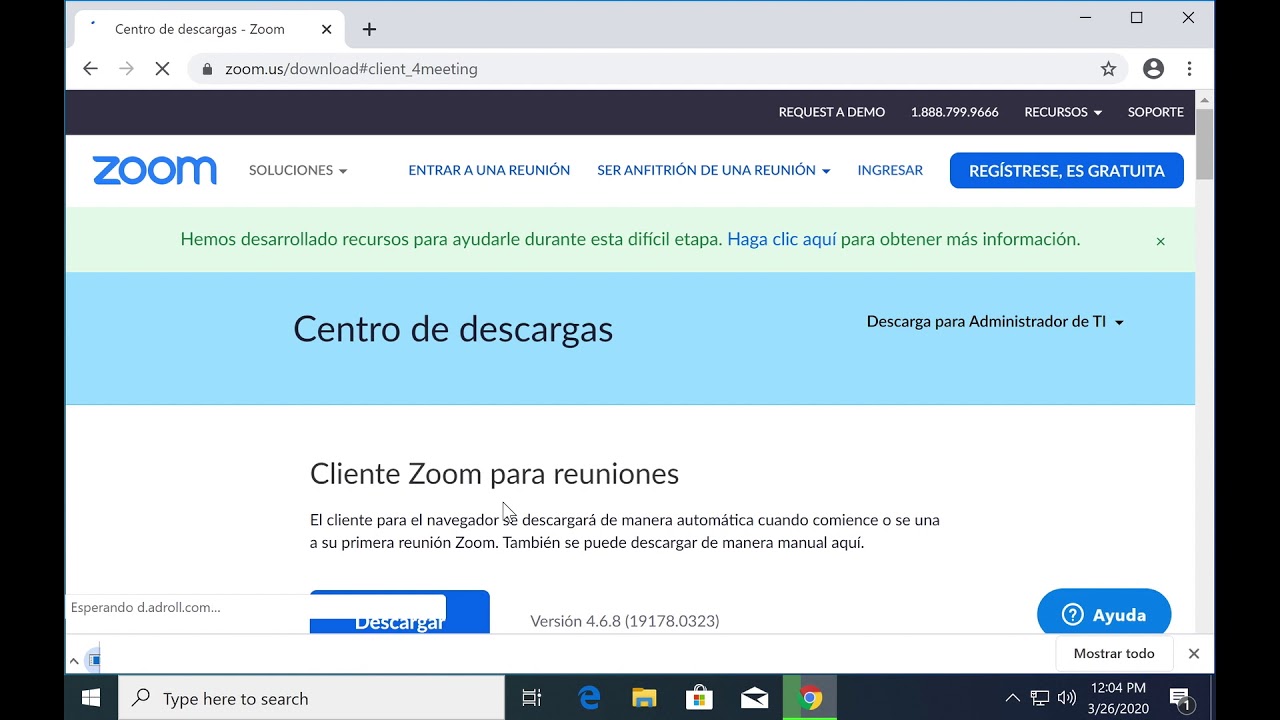The height and width of the screenshot is (720, 1280).
Task: Open Task View in the taskbar
Action: click(532, 698)
